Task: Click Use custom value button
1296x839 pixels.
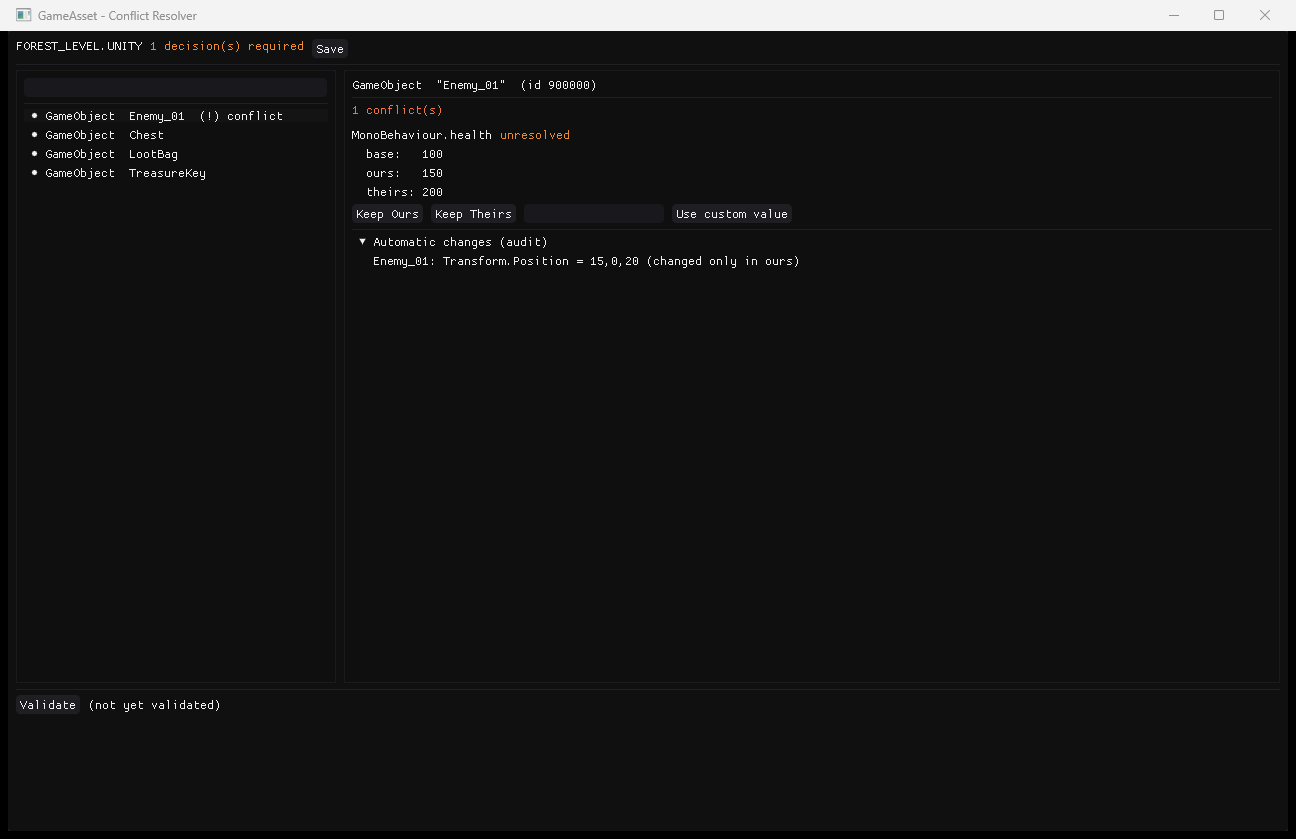Action: tap(732, 214)
